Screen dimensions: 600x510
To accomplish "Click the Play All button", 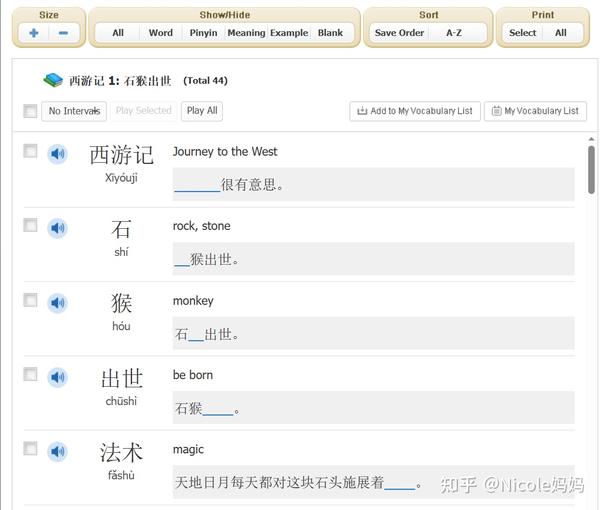I will coord(202,111).
